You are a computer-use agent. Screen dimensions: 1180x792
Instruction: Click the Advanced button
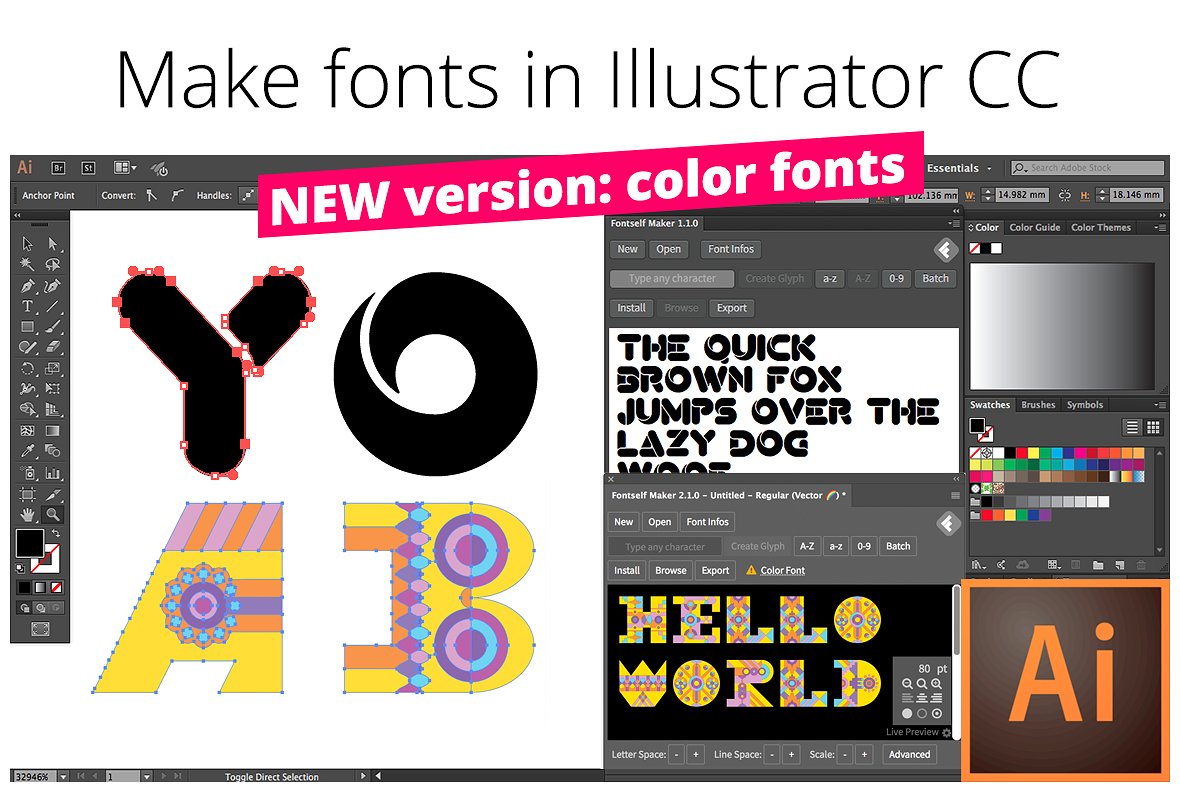point(909,754)
